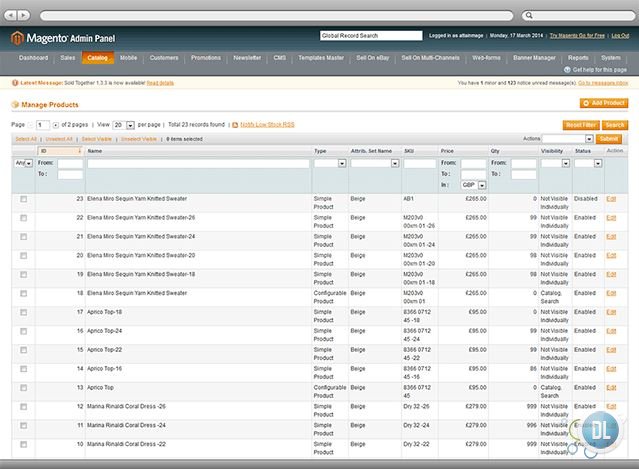
Task: Open the per page view count dropdown
Action: click(x=124, y=125)
